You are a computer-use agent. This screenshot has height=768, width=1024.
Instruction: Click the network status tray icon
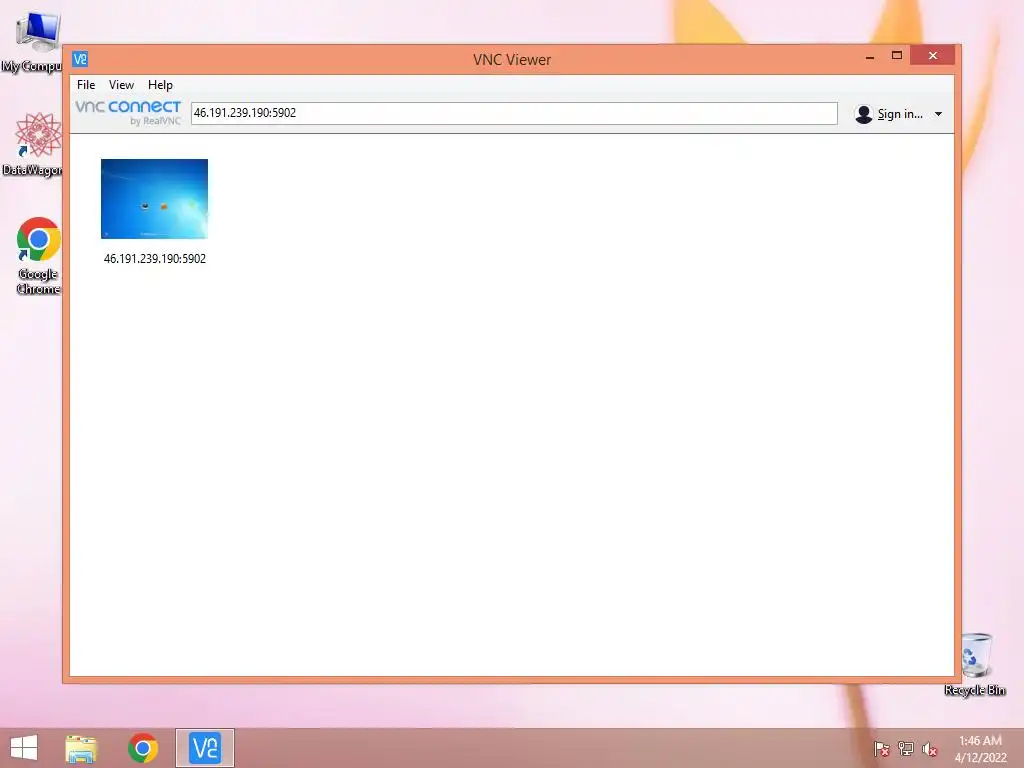click(x=905, y=748)
